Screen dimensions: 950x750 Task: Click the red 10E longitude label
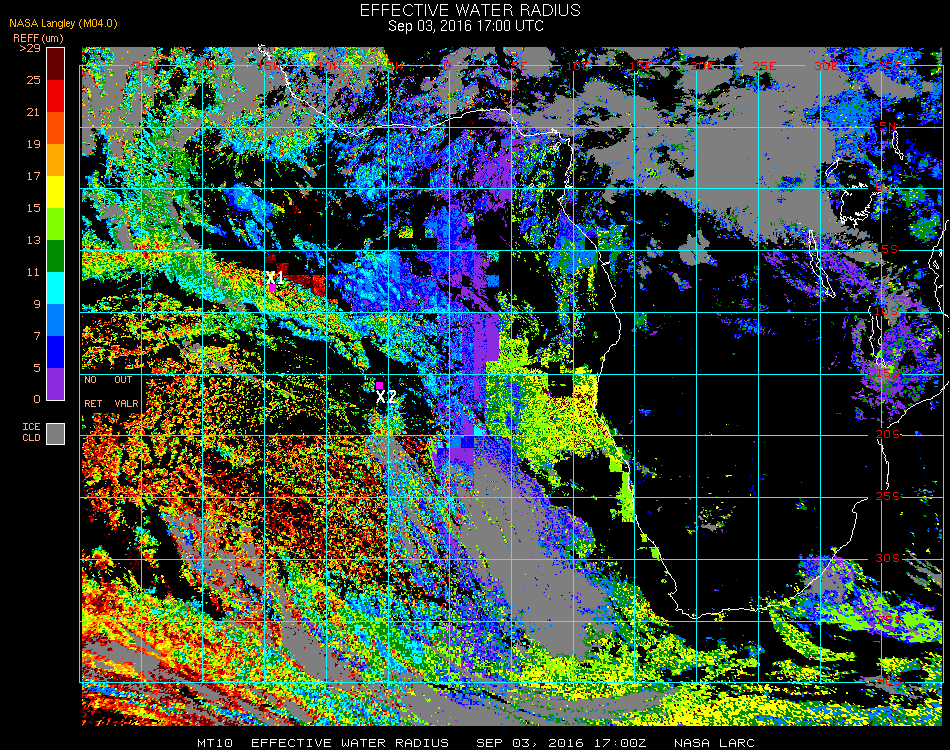[577, 66]
